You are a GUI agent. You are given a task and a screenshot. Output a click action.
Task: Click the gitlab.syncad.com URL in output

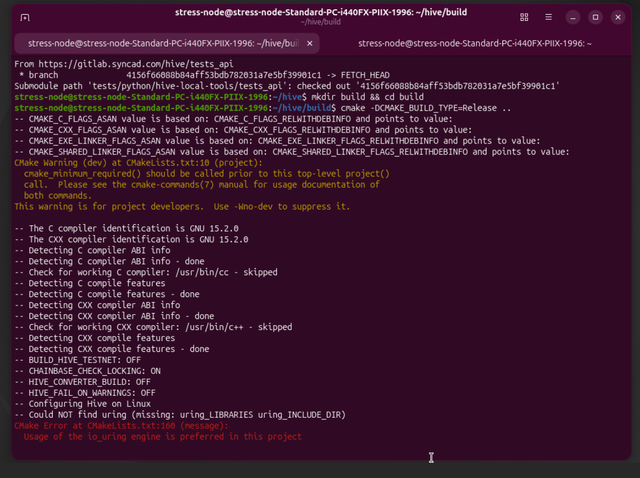[x=136, y=64]
